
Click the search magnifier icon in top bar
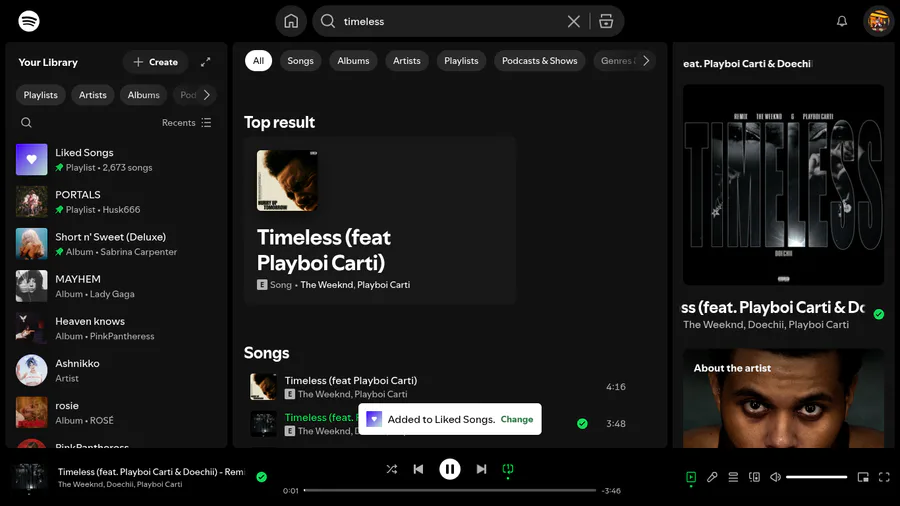(x=328, y=21)
